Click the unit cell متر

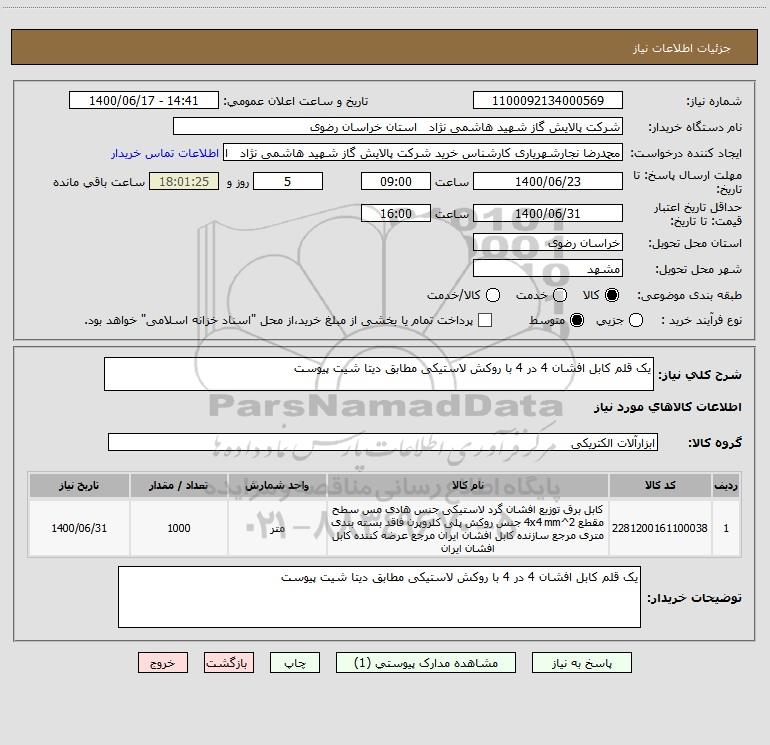[277, 528]
